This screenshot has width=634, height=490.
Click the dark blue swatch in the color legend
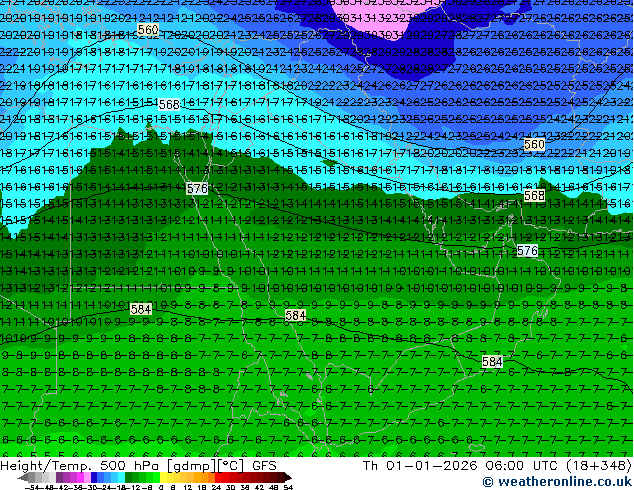pyautogui.click(x=94, y=477)
